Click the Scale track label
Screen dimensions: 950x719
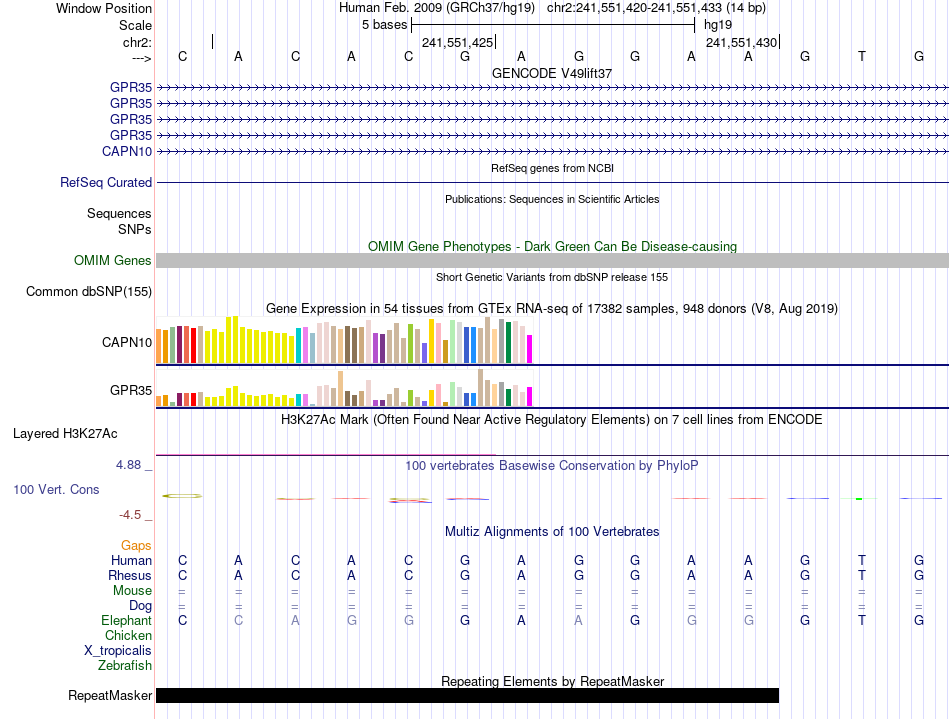[x=135, y=25]
